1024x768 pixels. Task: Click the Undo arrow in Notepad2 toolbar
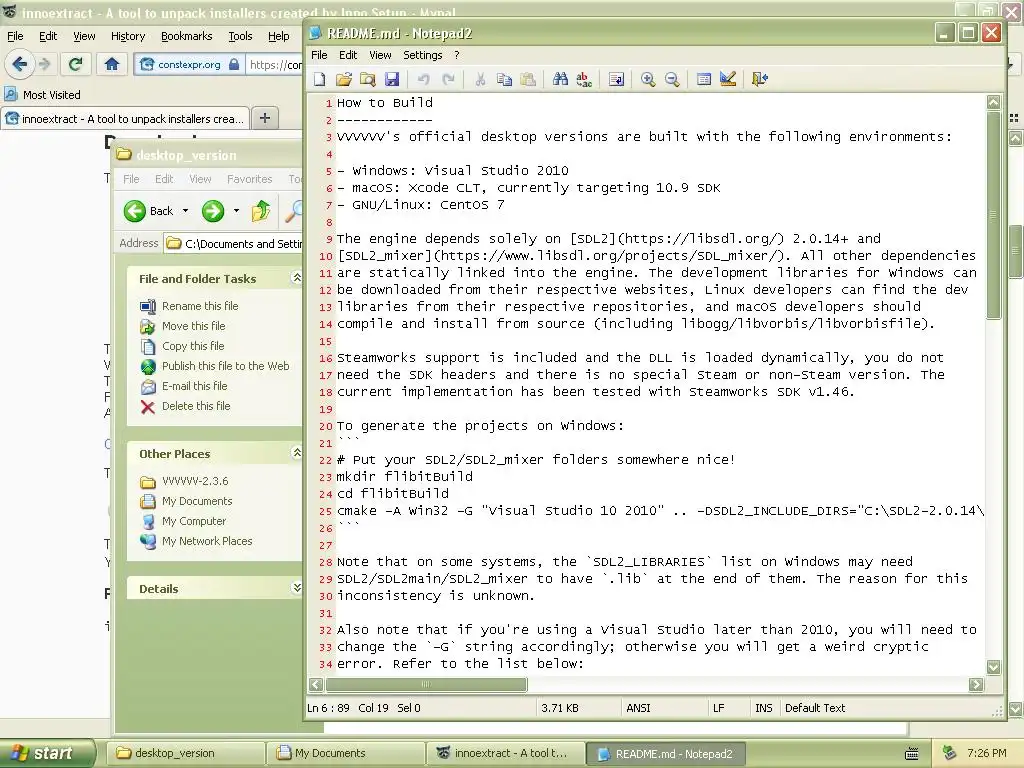[x=424, y=80]
